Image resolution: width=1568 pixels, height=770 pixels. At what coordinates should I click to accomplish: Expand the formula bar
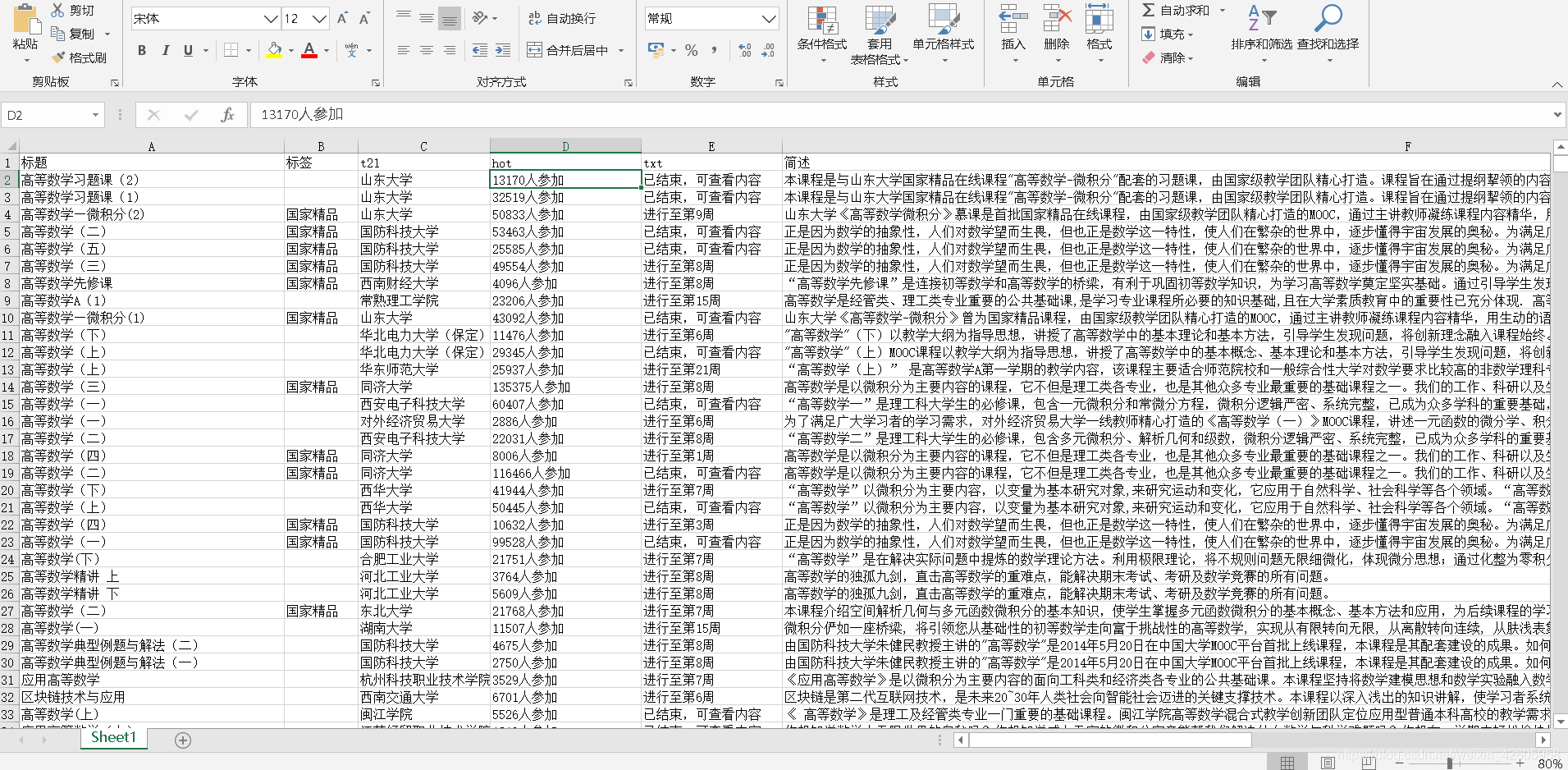click(x=1557, y=115)
